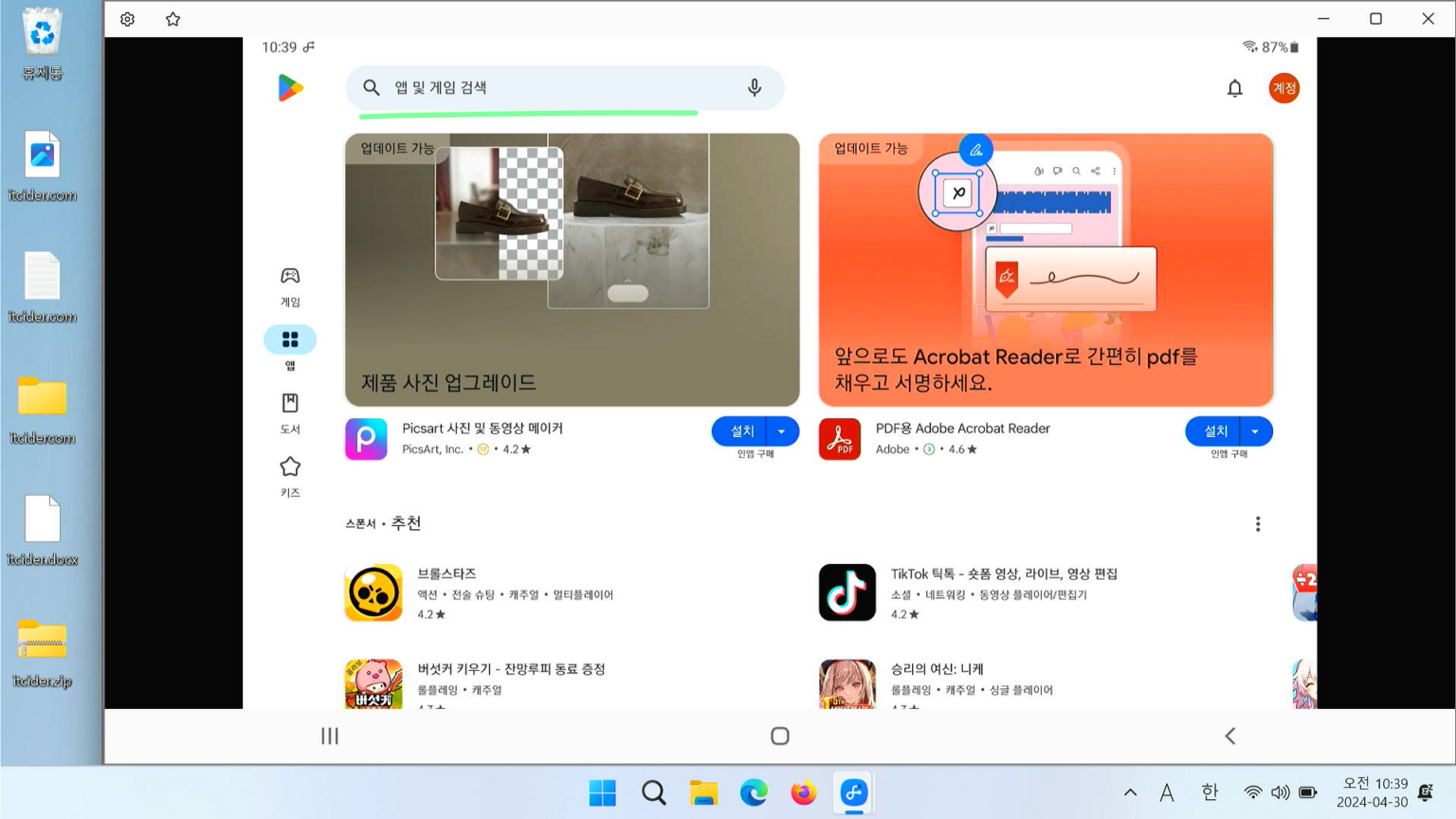The height and width of the screenshot is (819, 1456).
Task: Select the 게임 (Games) sidebar icon
Action: [x=290, y=276]
